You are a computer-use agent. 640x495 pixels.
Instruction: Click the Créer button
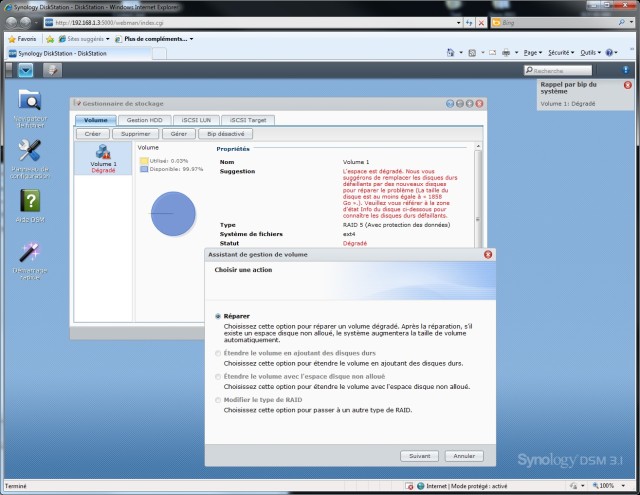(x=93, y=134)
